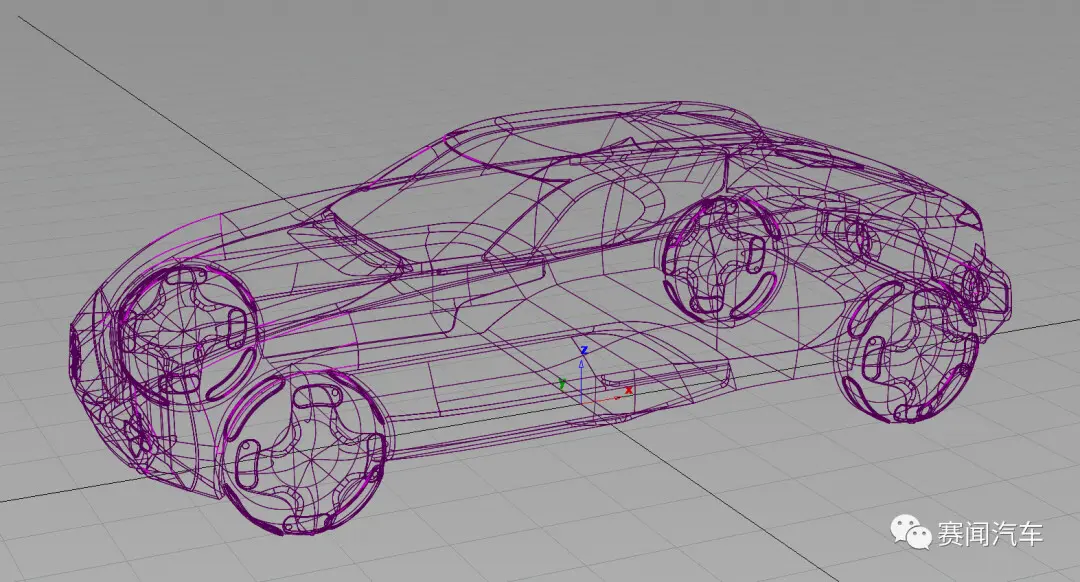This screenshot has height=582, width=1080.
Task: Select the front wheel nearest the camera
Action: [x=304, y=450]
